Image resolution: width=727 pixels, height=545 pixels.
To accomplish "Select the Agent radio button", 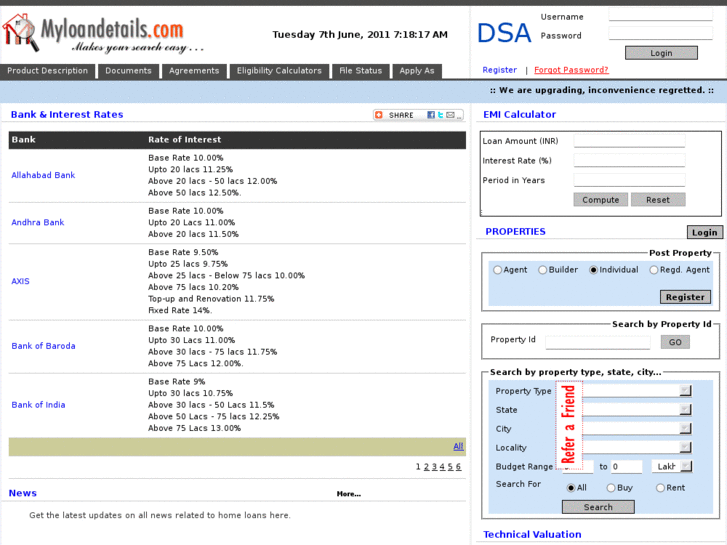I will [x=497, y=270].
